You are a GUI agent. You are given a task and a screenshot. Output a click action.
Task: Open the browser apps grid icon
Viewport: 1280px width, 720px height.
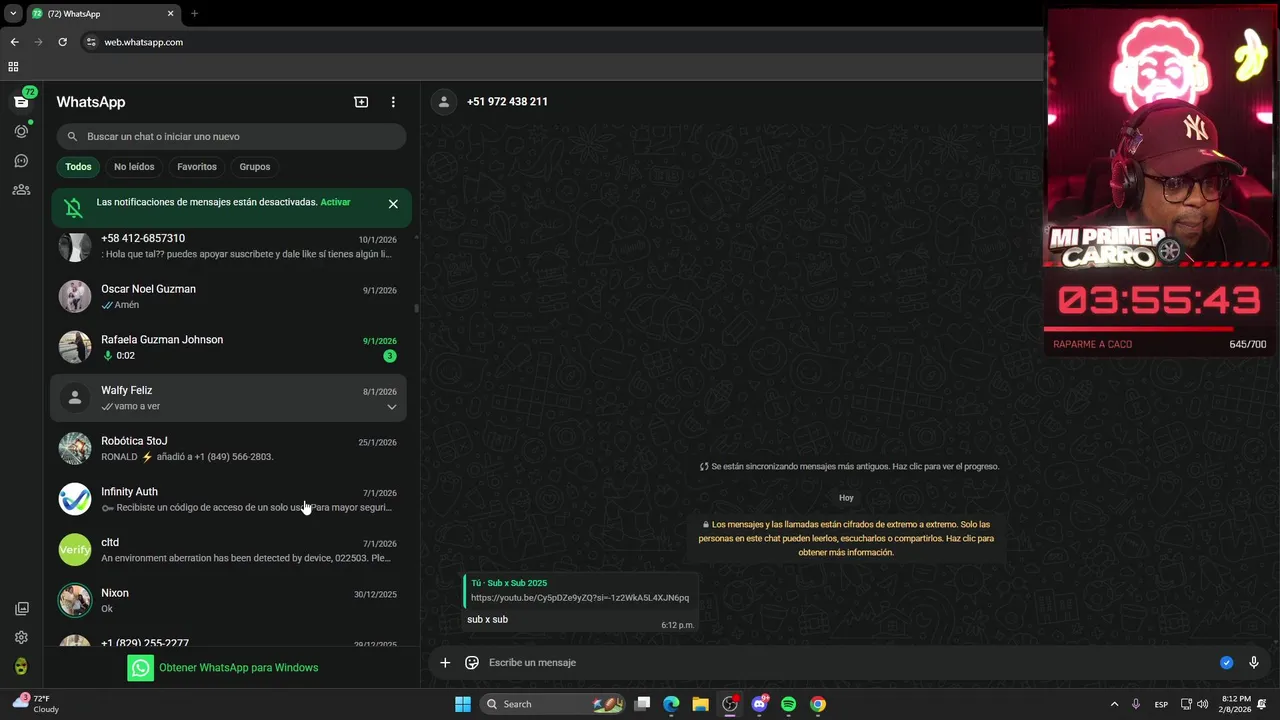[x=13, y=67]
